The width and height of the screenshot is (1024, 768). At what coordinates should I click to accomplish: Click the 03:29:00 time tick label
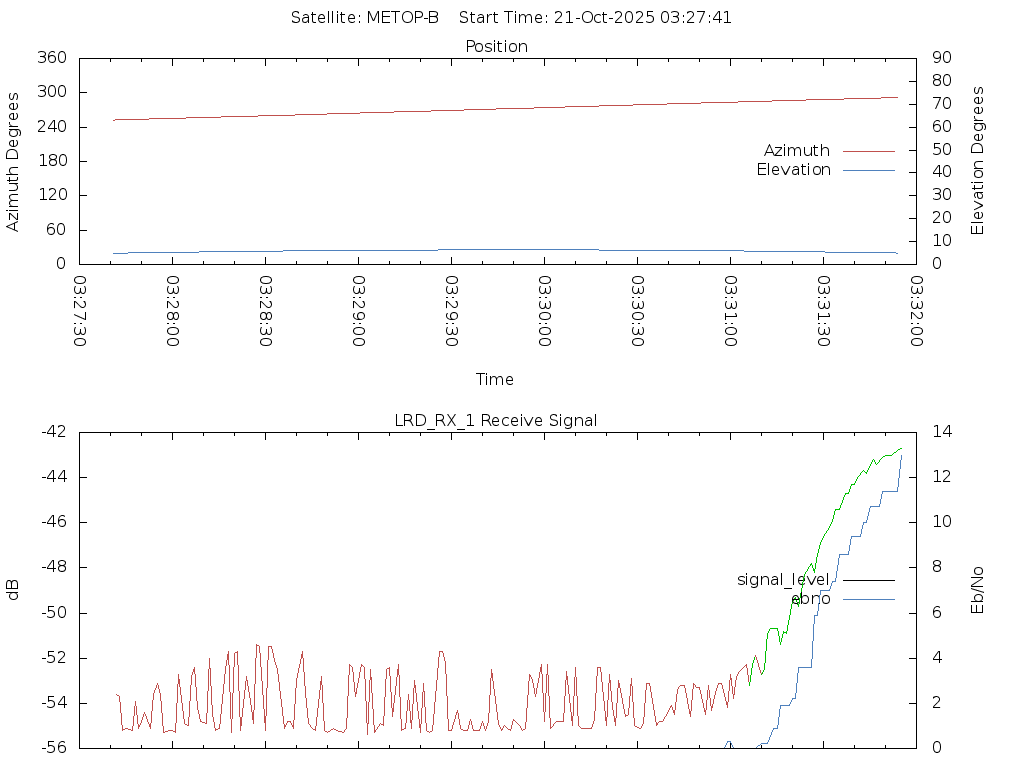click(359, 311)
